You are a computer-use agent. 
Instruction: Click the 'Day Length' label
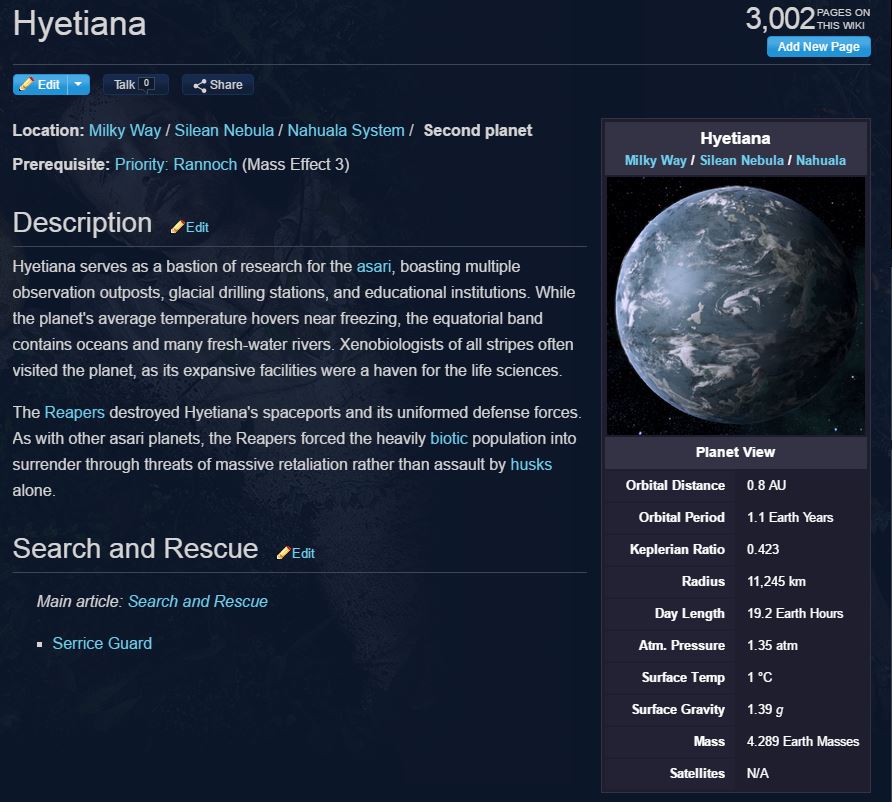pos(689,613)
